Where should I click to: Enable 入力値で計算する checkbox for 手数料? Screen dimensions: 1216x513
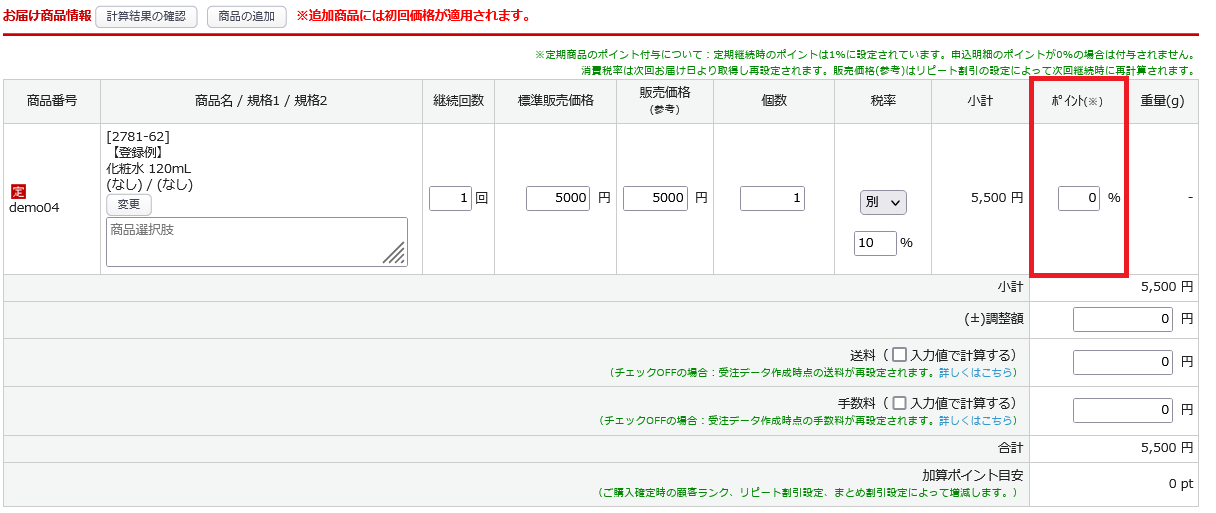coord(900,403)
